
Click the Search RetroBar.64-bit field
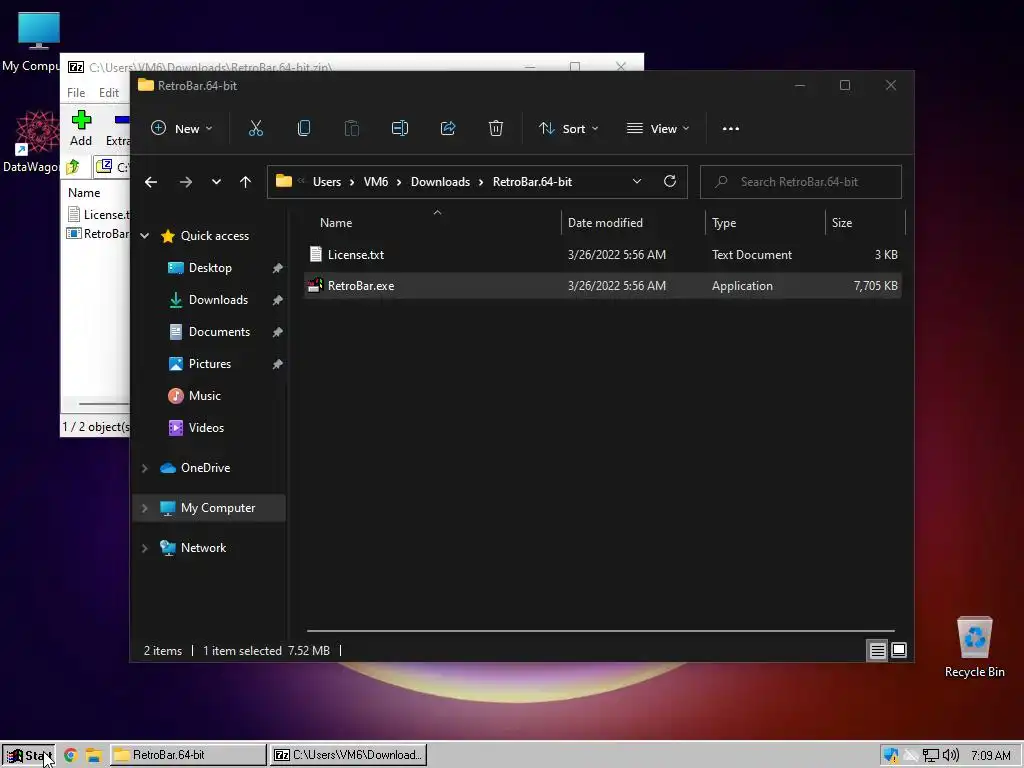pos(801,182)
